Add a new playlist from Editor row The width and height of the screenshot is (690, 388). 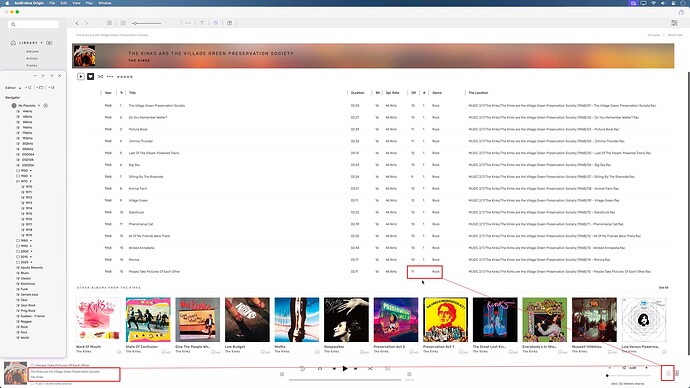coord(29,88)
